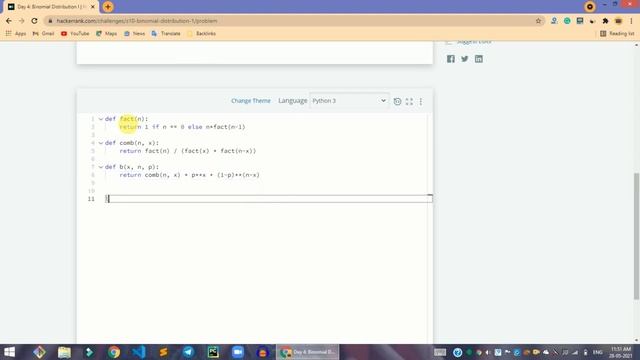Click the address bar URL

tap(137, 21)
